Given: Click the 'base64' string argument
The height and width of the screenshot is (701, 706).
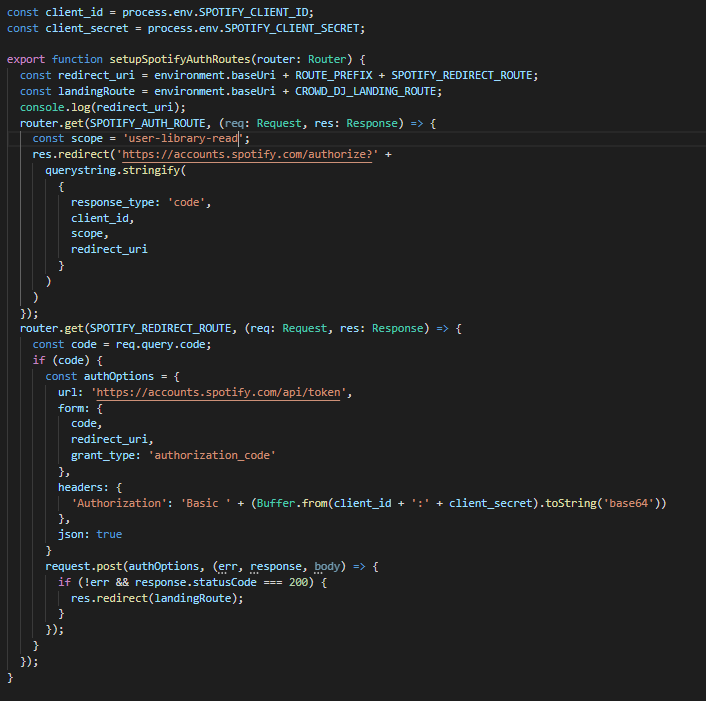Looking at the screenshot, I should [x=629, y=503].
